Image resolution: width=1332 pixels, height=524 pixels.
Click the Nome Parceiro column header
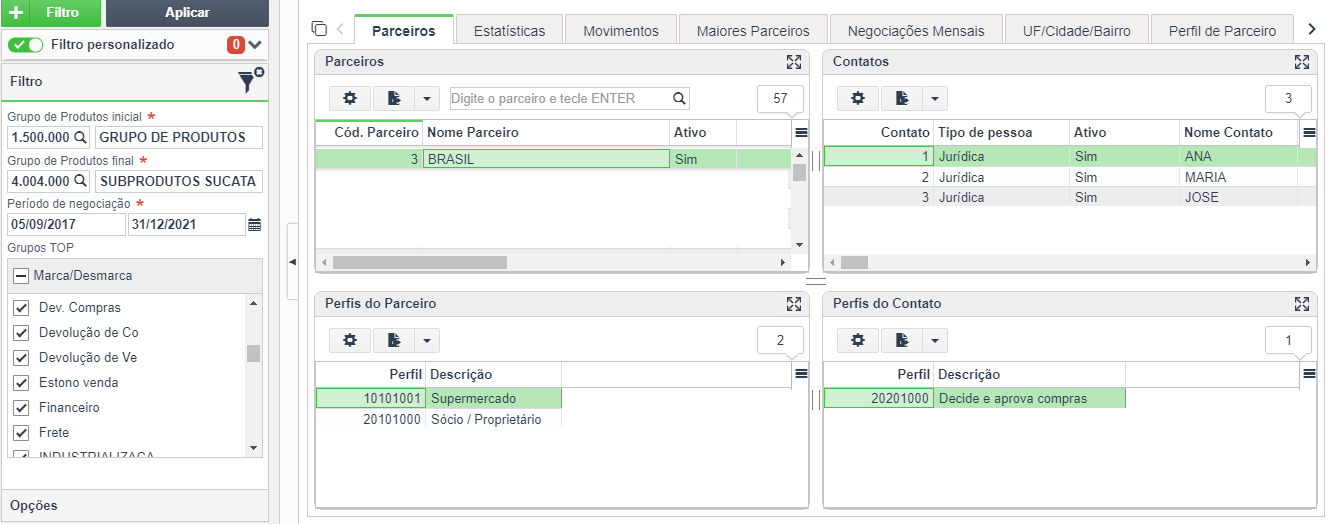tap(546, 132)
